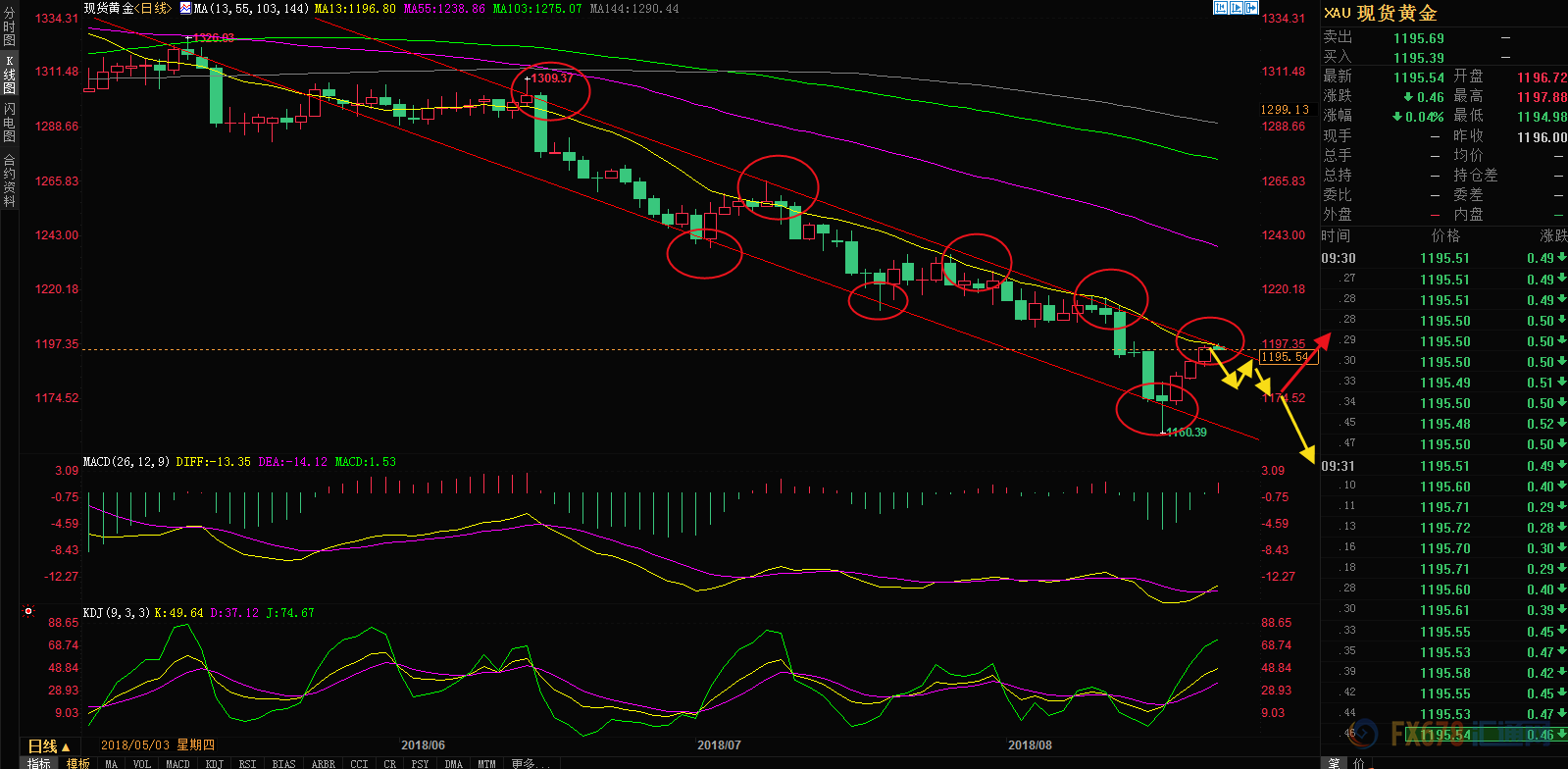Click the MA13:1196.80 yellow legend value

click(x=355, y=8)
